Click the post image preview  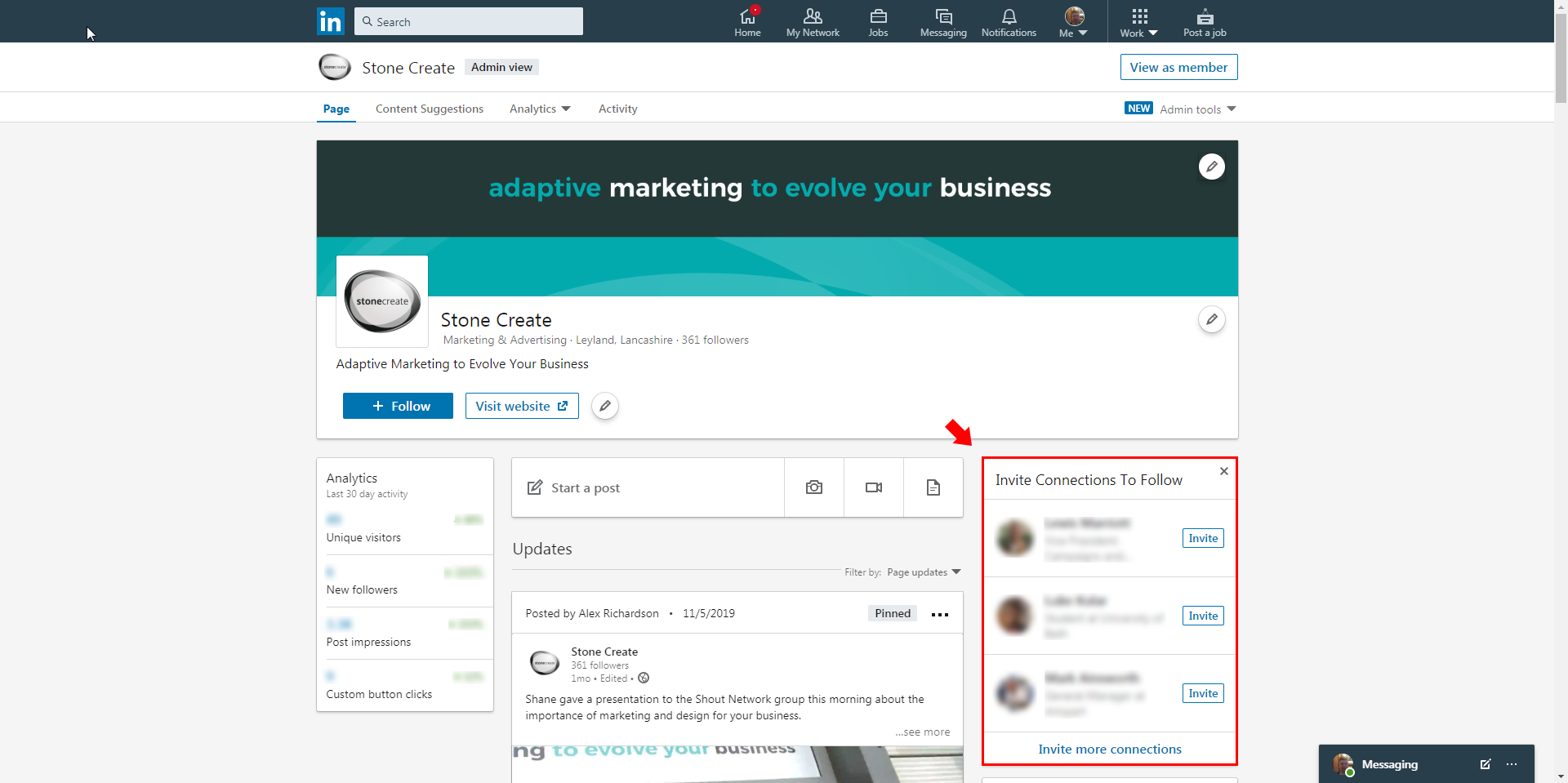click(x=737, y=763)
